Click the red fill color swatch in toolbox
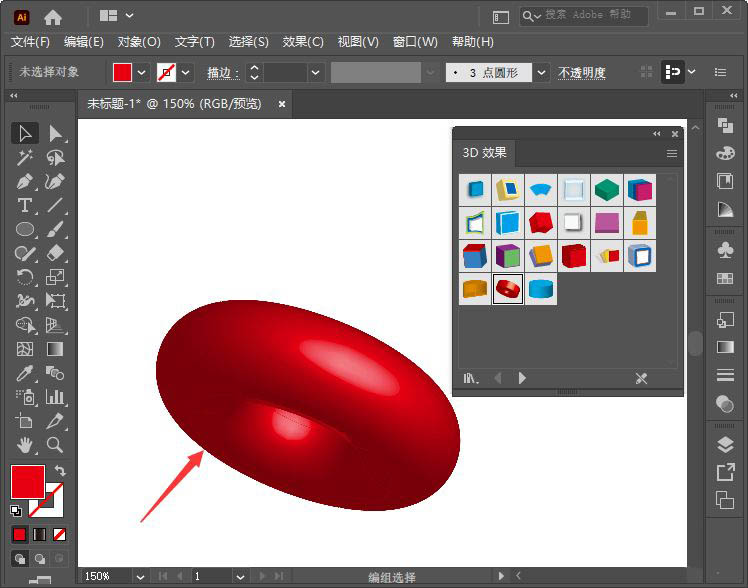The width and height of the screenshot is (748, 588). pyautogui.click(x=27, y=482)
